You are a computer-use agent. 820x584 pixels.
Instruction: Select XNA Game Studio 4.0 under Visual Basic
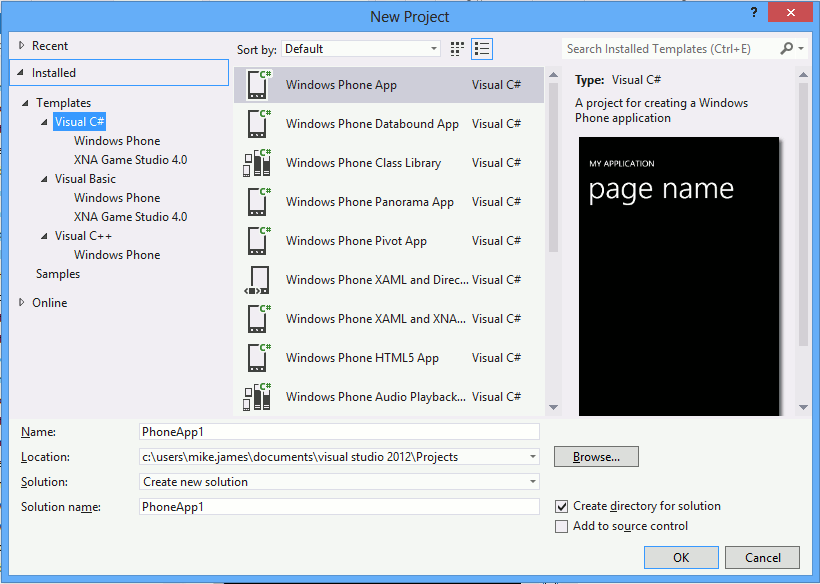pyautogui.click(x=131, y=216)
